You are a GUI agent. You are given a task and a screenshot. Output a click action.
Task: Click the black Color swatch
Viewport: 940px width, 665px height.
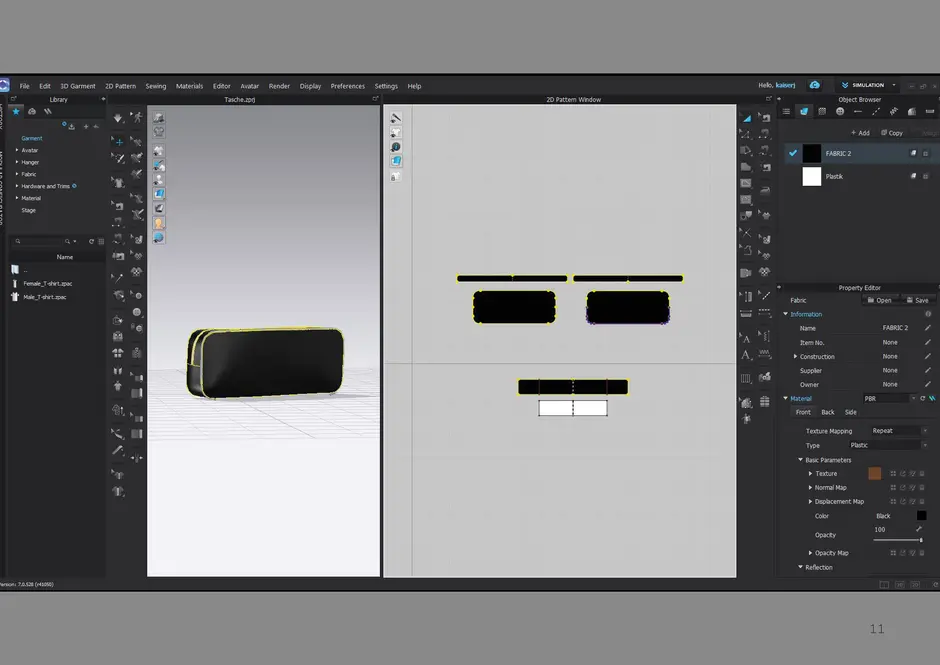pos(921,516)
